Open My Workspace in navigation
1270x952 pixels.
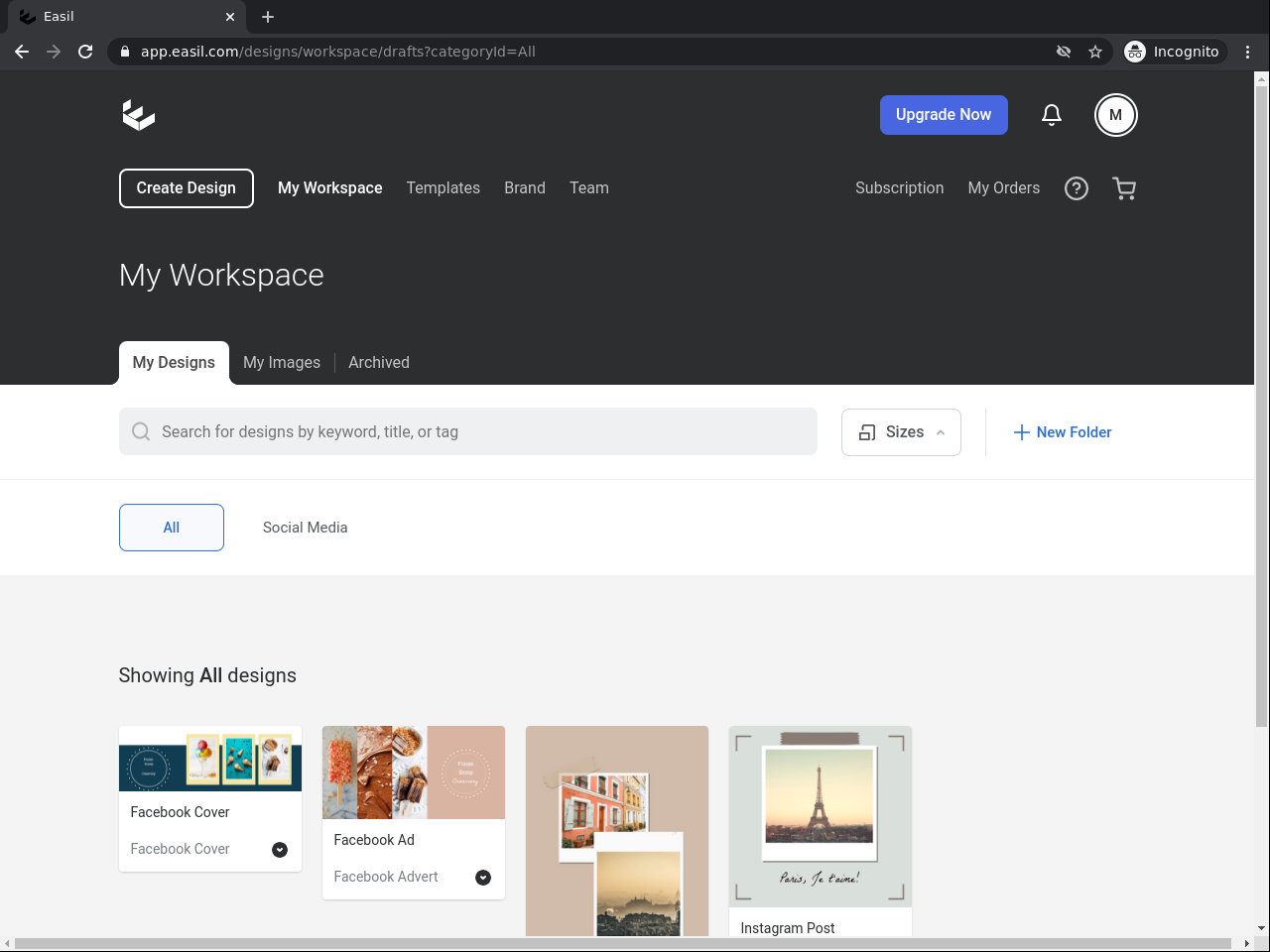330,188
